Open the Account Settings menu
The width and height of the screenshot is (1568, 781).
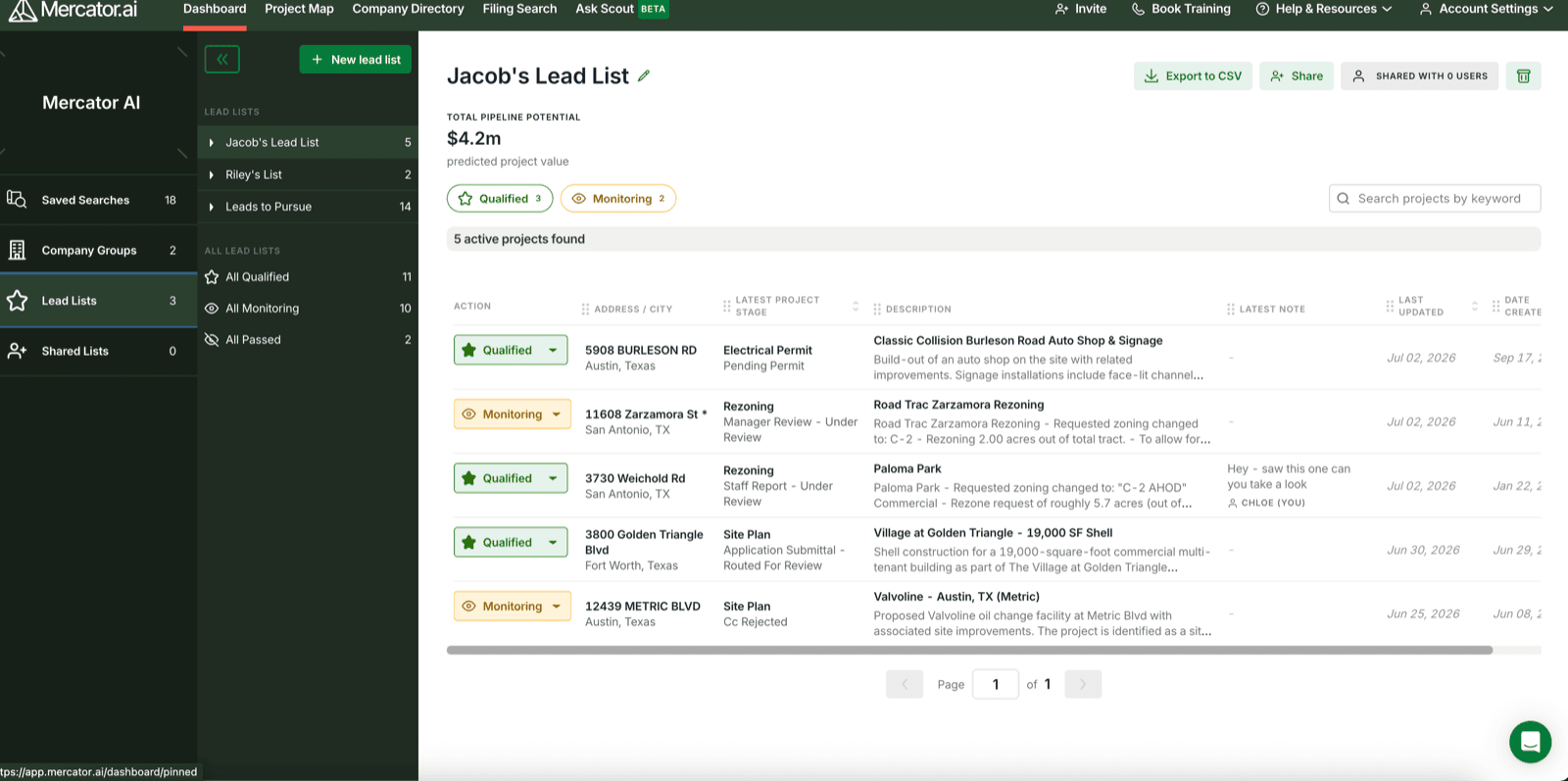click(1486, 9)
